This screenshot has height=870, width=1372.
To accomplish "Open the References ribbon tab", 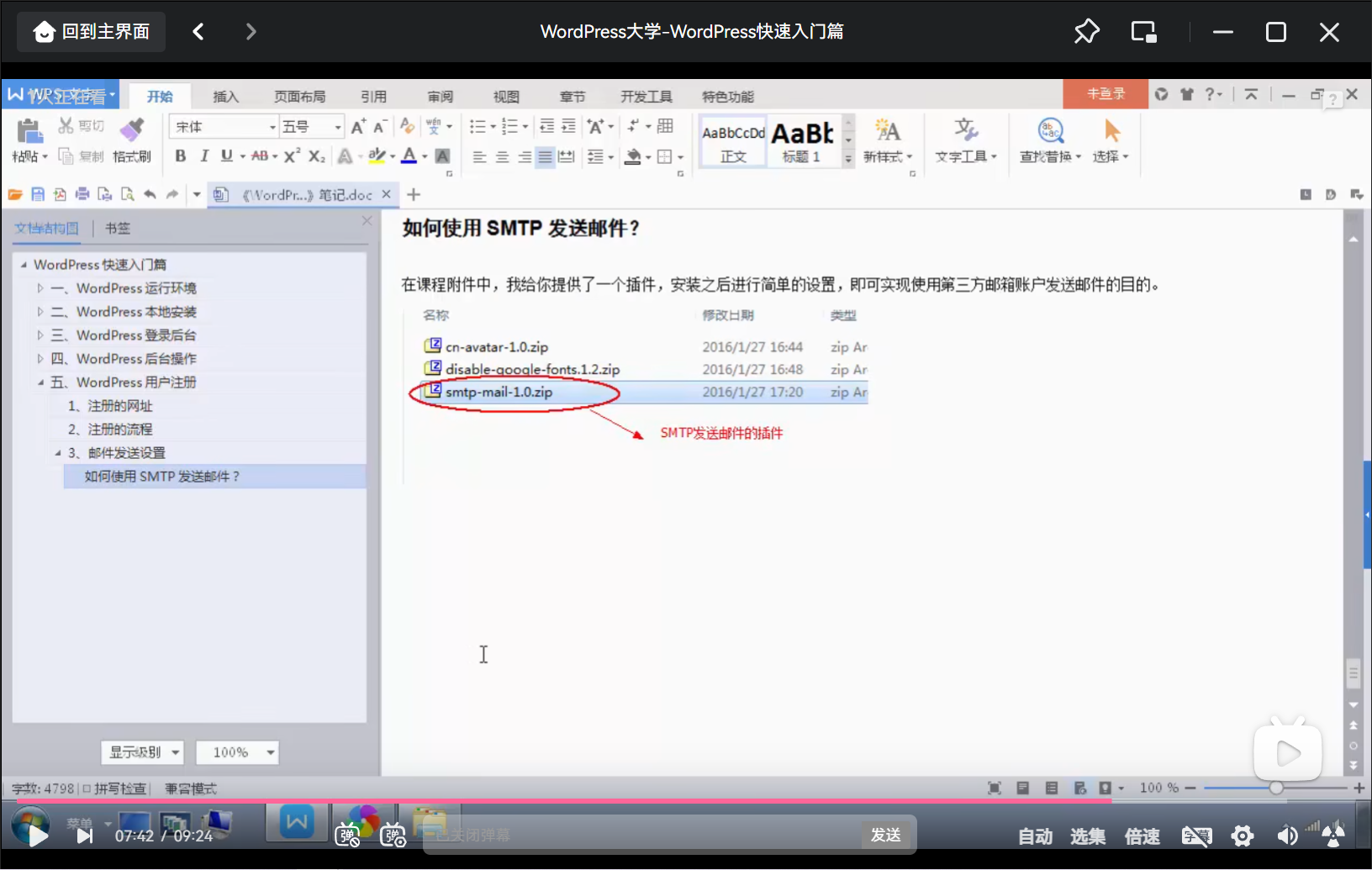I will [x=374, y=97].
